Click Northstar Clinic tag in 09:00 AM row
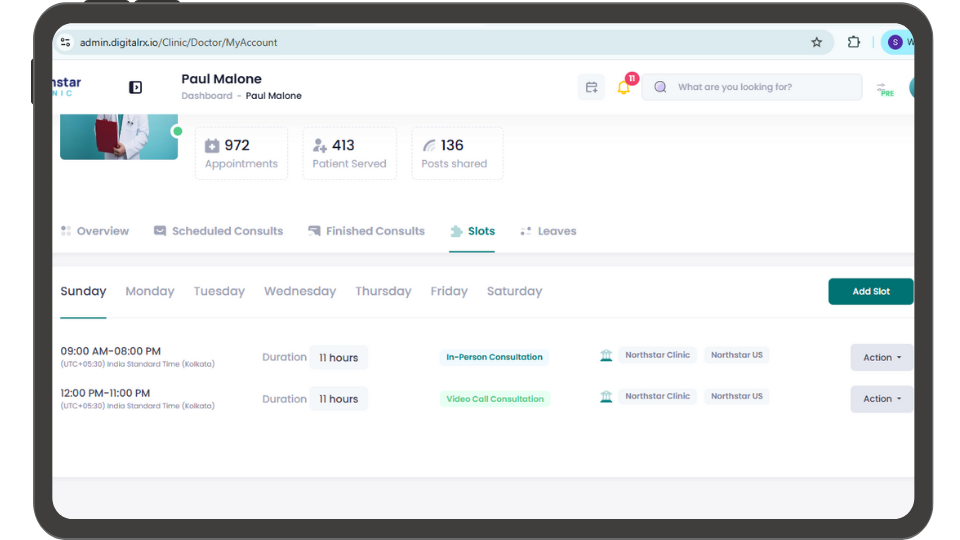This screenshot has height=540, width=960. click(658, 355)
